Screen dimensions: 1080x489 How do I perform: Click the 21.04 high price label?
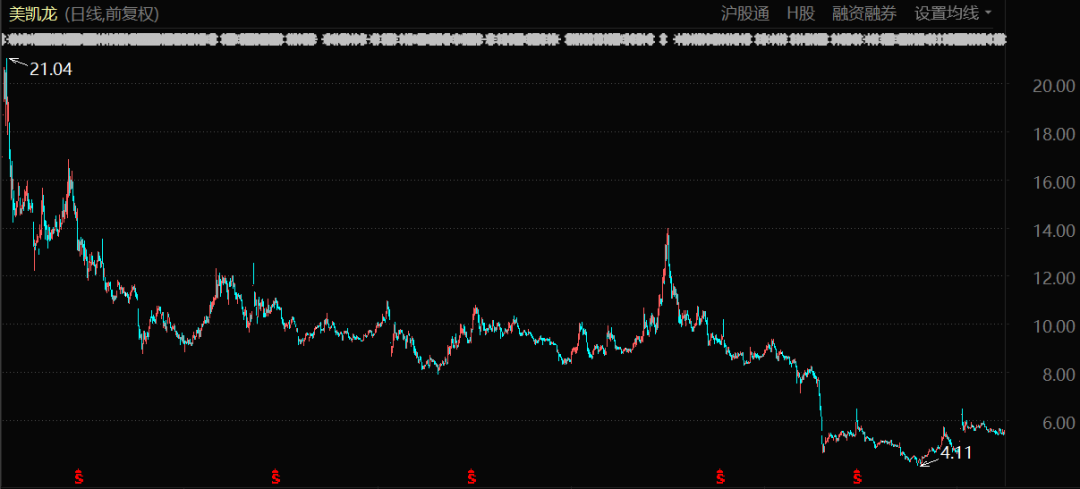(x=50, y=69)
